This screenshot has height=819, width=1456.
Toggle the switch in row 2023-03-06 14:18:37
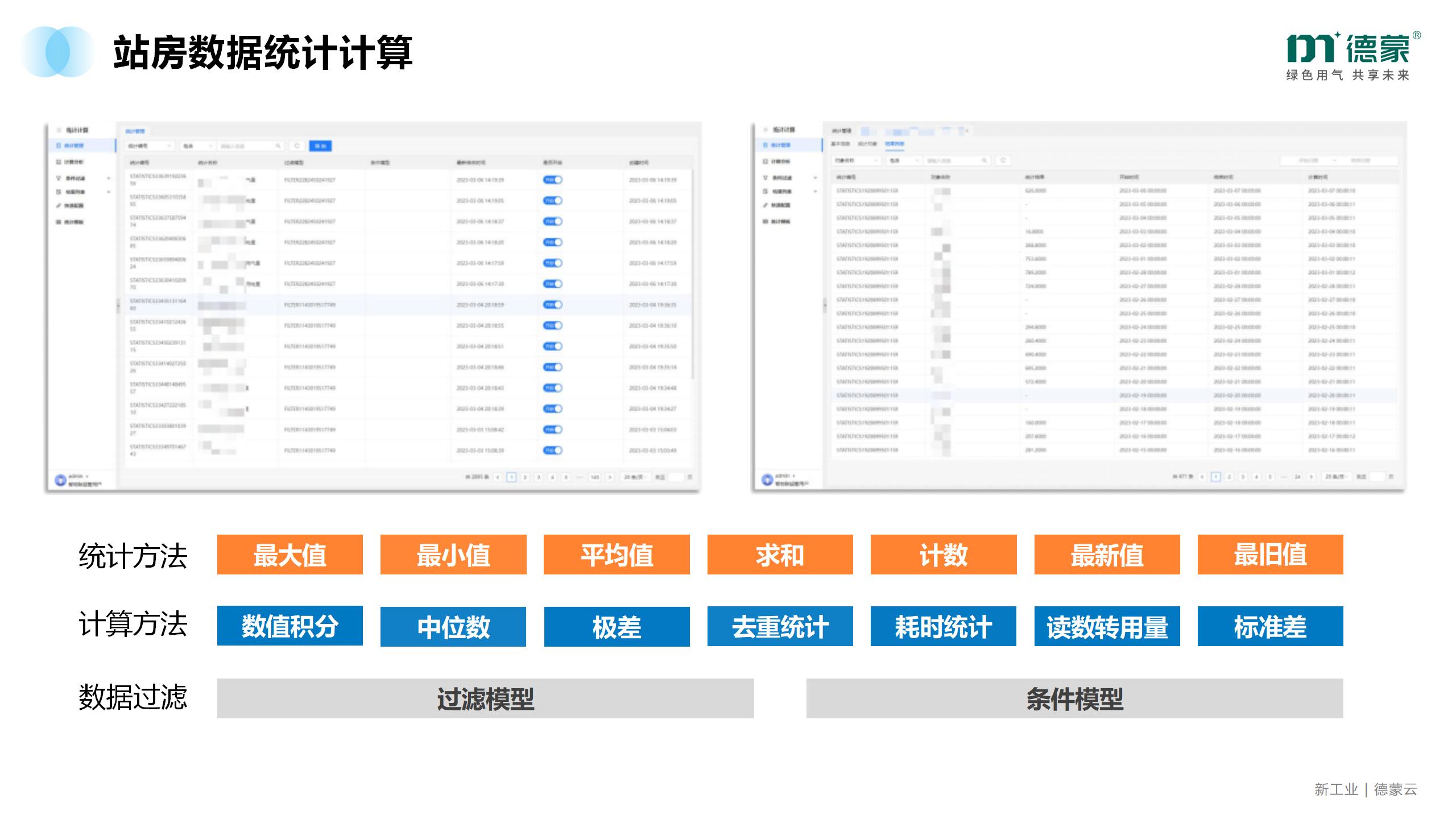552,221
